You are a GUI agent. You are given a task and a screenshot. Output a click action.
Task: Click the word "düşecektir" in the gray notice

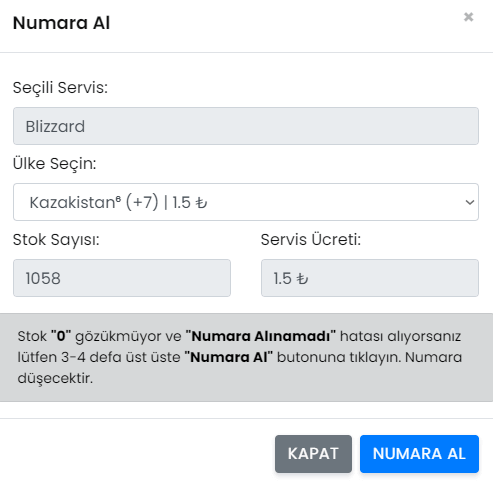55,379
